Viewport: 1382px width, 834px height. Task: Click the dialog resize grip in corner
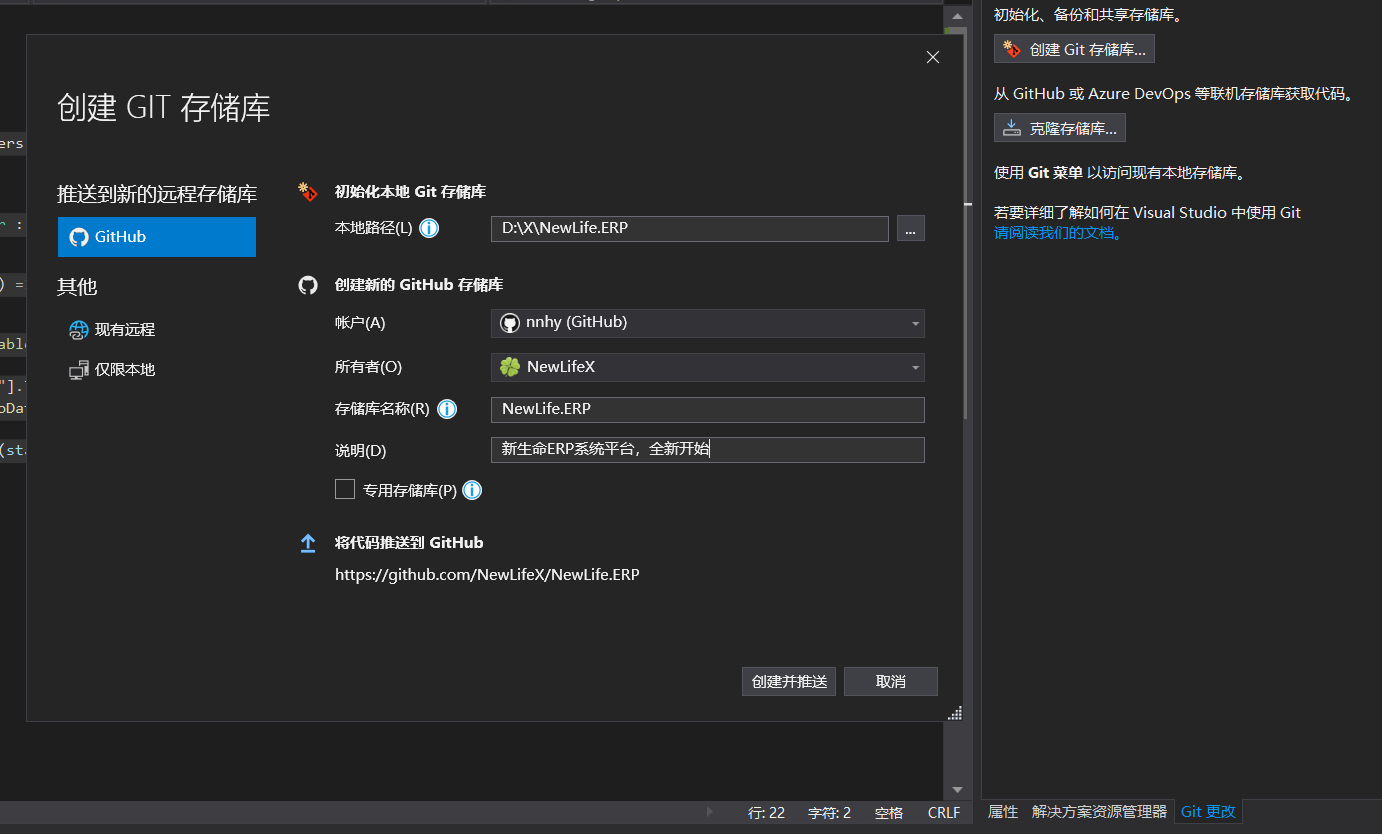[955, 713]
